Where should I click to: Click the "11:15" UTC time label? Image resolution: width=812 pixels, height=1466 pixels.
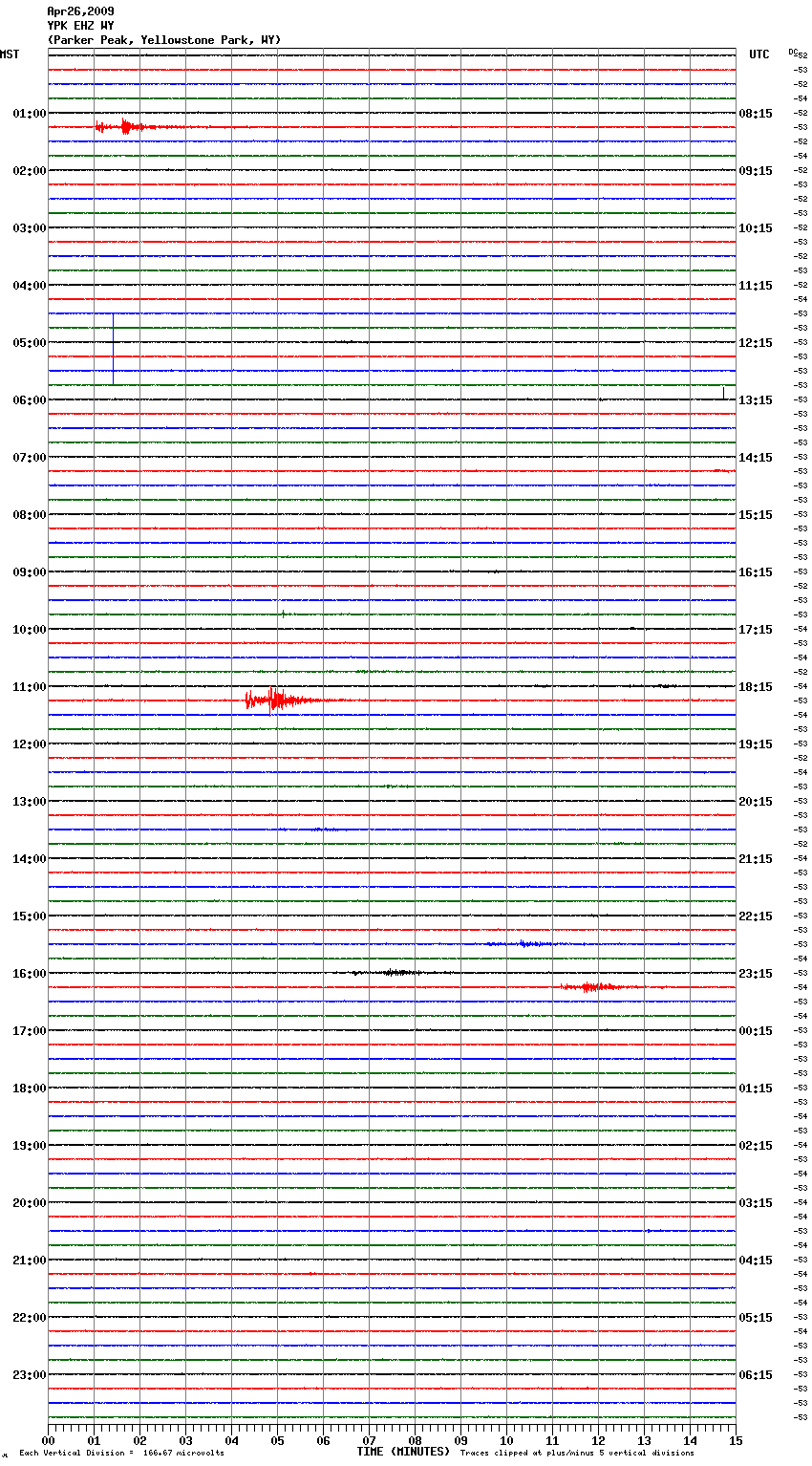pos(756,286)
